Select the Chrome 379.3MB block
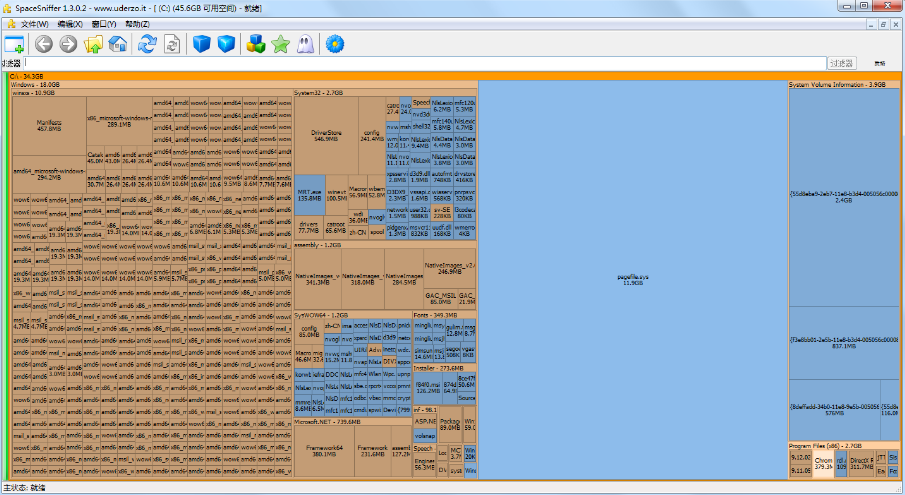 824,464
